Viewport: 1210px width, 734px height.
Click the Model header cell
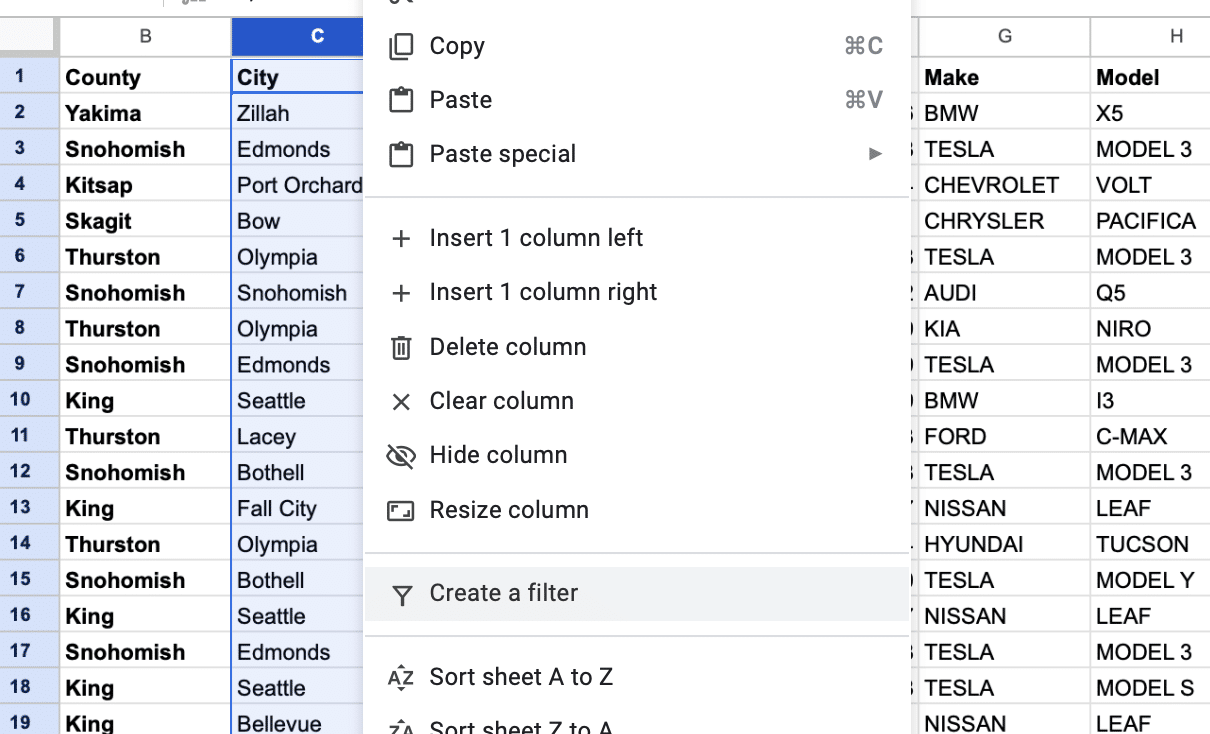point(1150,77)
